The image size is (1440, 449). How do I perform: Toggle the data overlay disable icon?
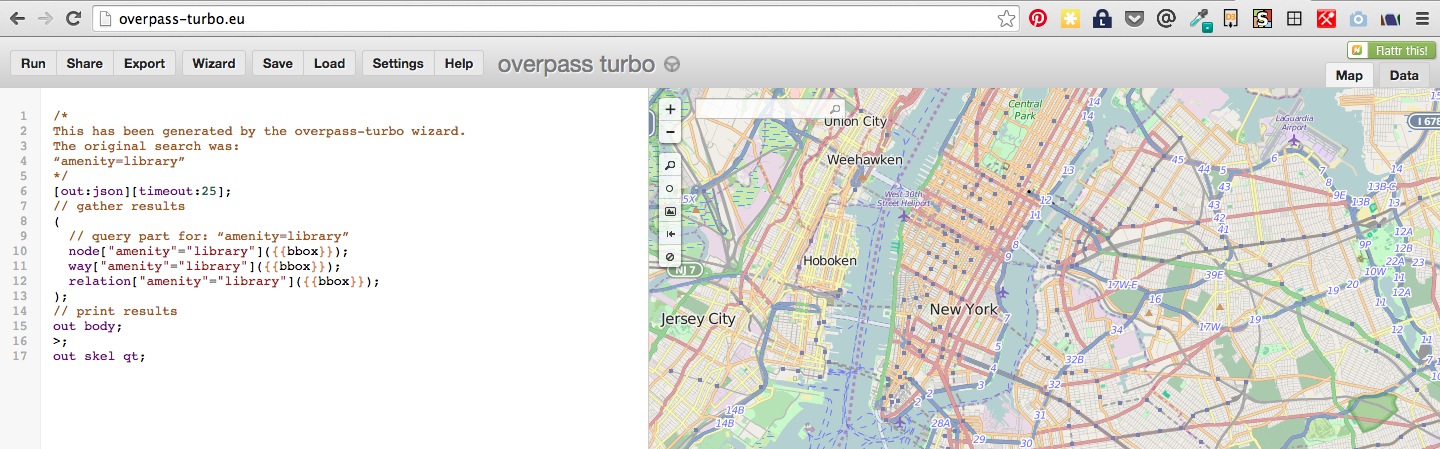670,257
